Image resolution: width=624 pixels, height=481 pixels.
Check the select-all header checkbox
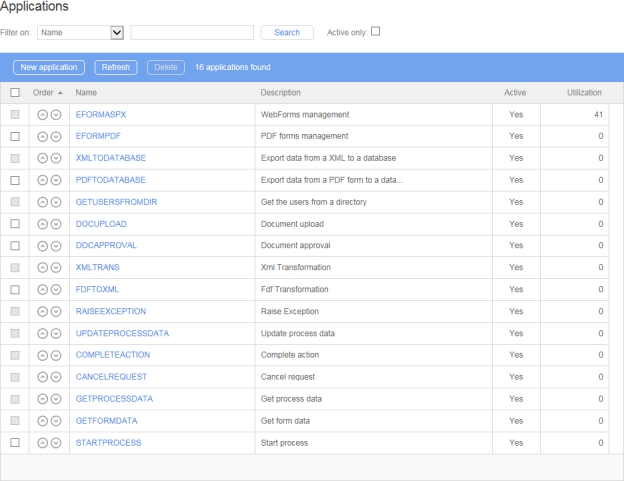click(14, 93)
